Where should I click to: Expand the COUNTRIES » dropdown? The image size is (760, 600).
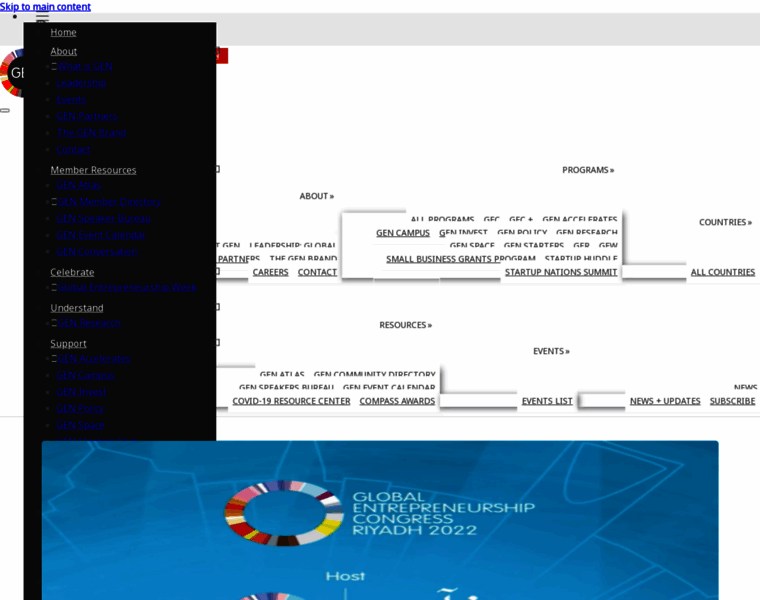[725, 222]
